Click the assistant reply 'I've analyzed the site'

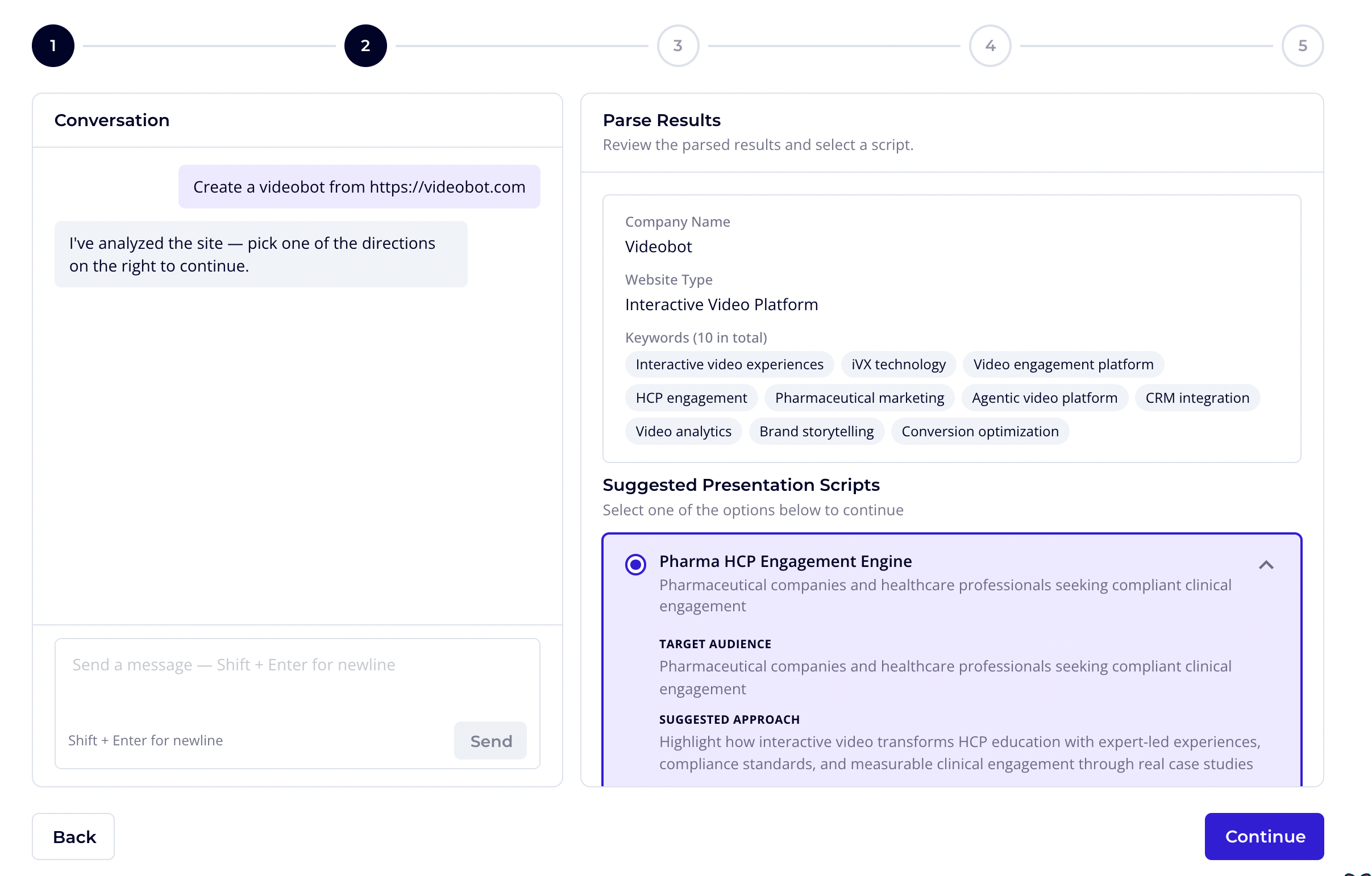260,254
